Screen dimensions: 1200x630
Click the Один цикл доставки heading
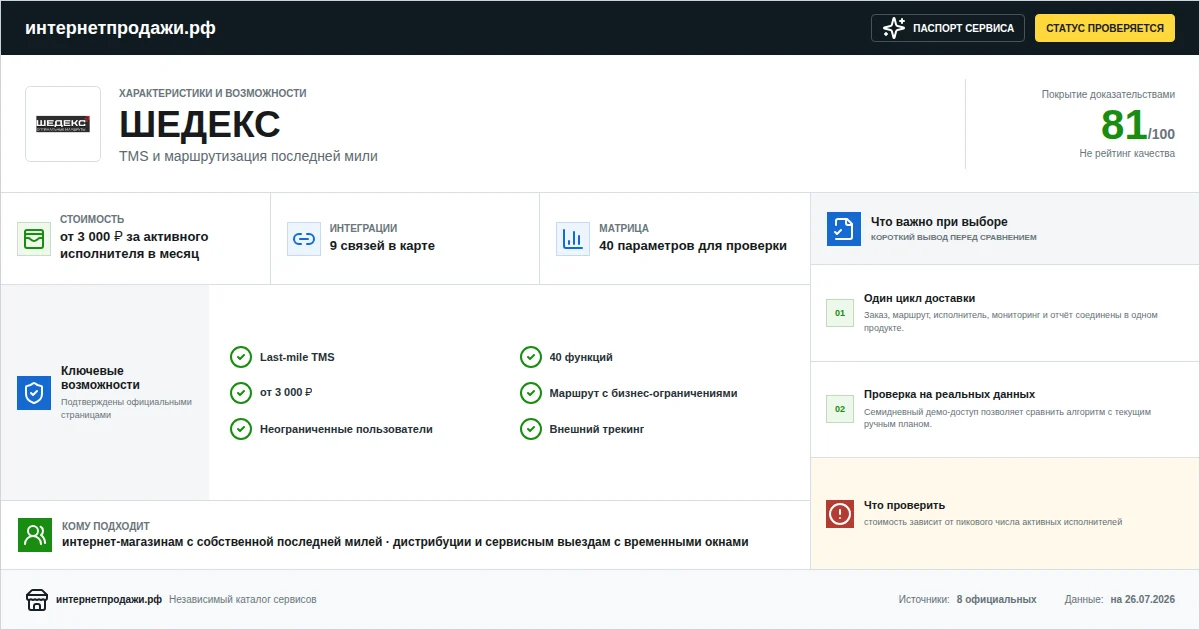920,298
